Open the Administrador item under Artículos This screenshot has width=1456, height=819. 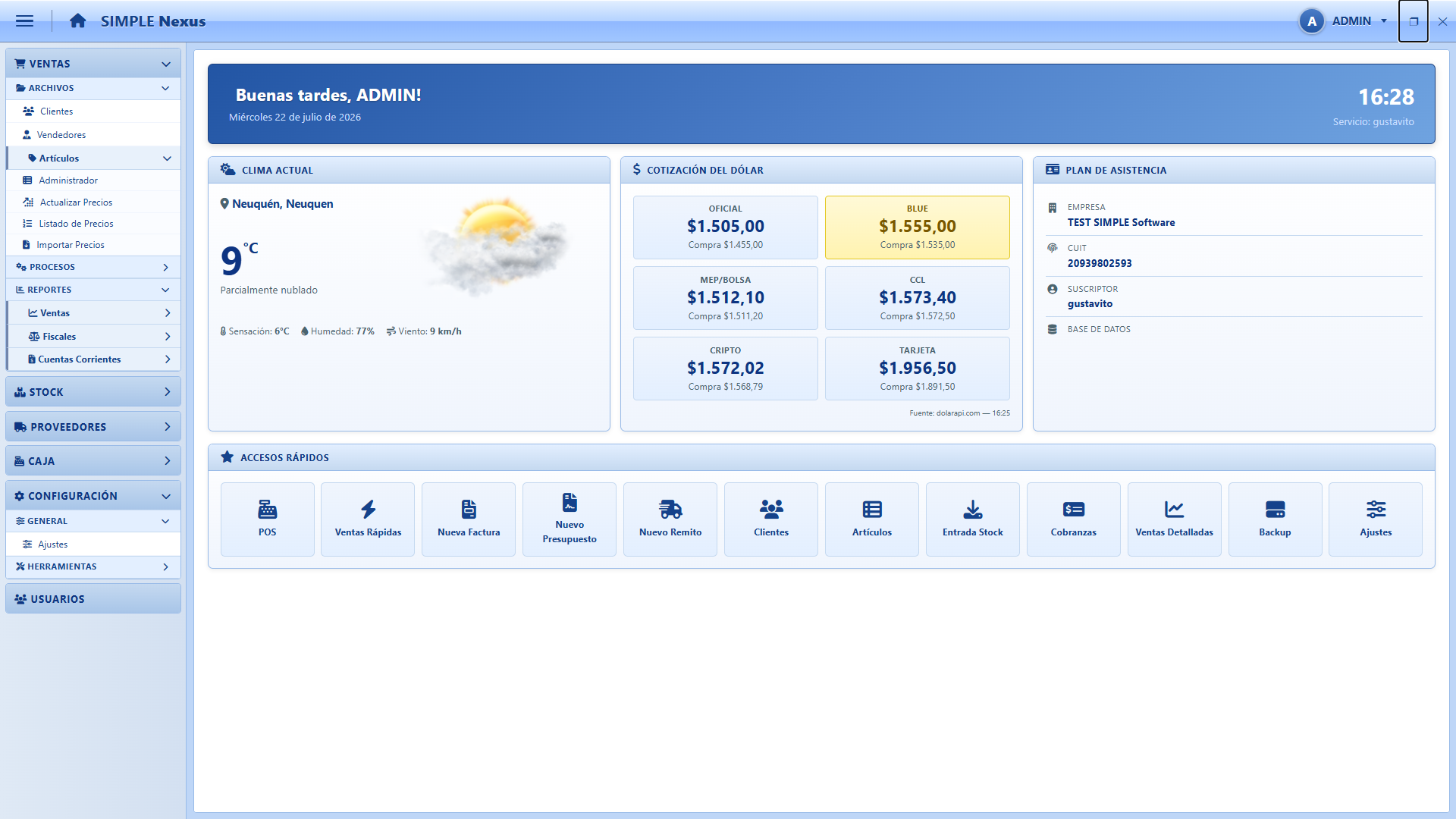tap(93, 180)
